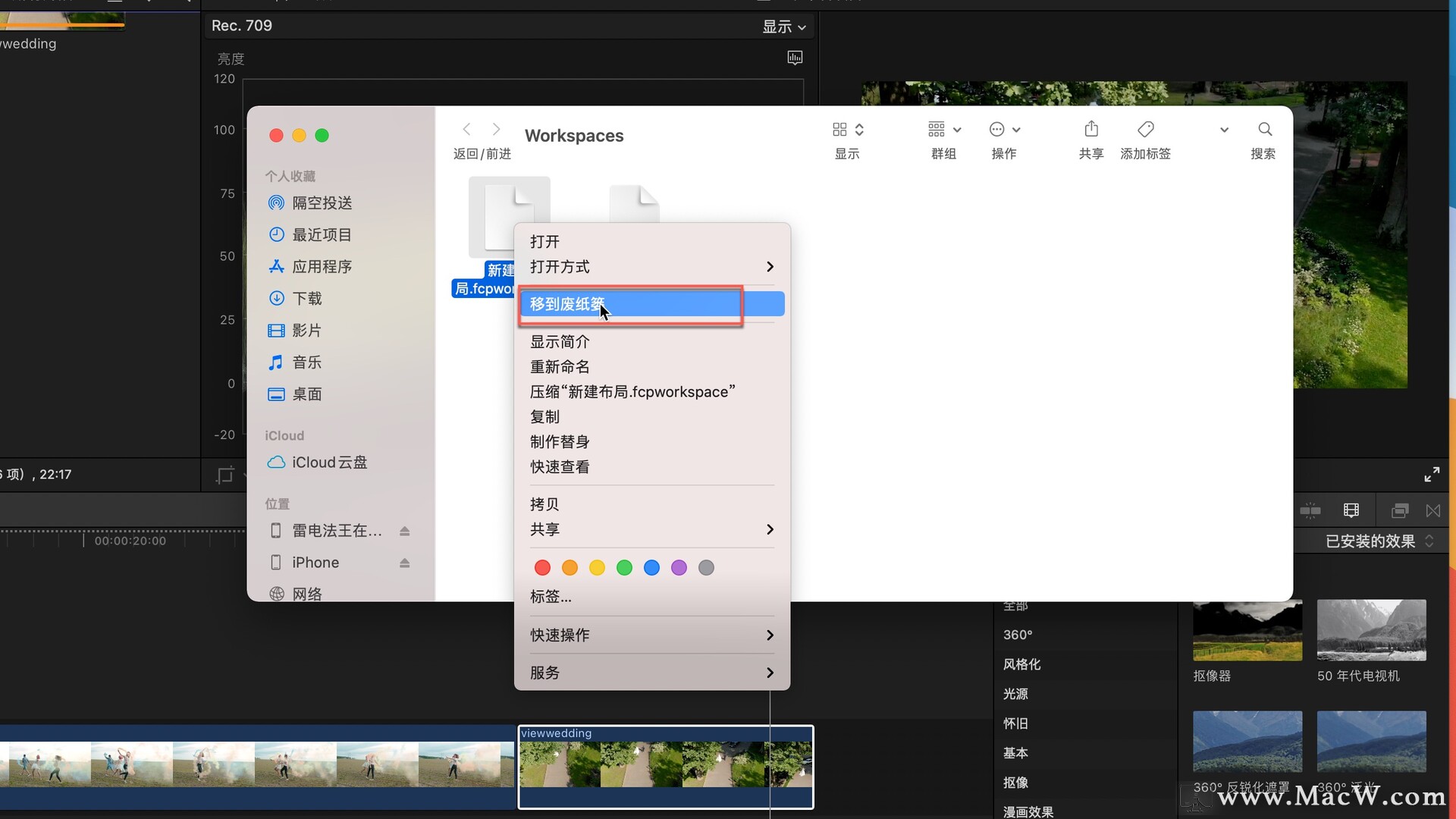Click crop/transform icon below scopes

click(x=225, y=475)
